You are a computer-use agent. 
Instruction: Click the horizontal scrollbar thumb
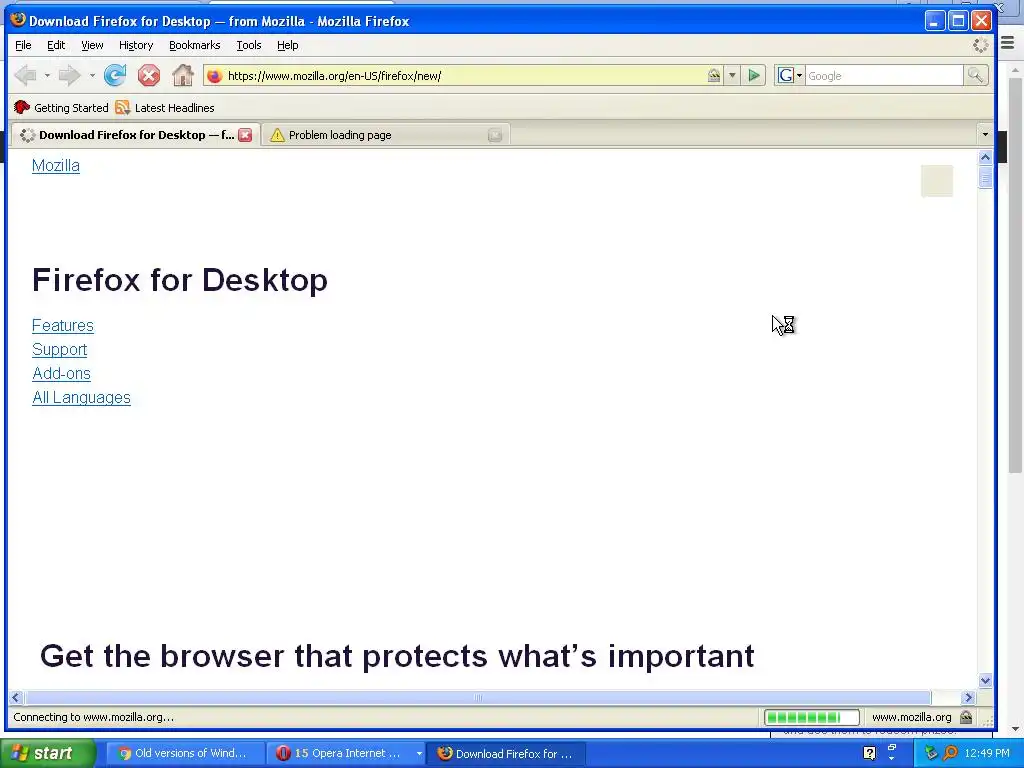click(477, 697)
